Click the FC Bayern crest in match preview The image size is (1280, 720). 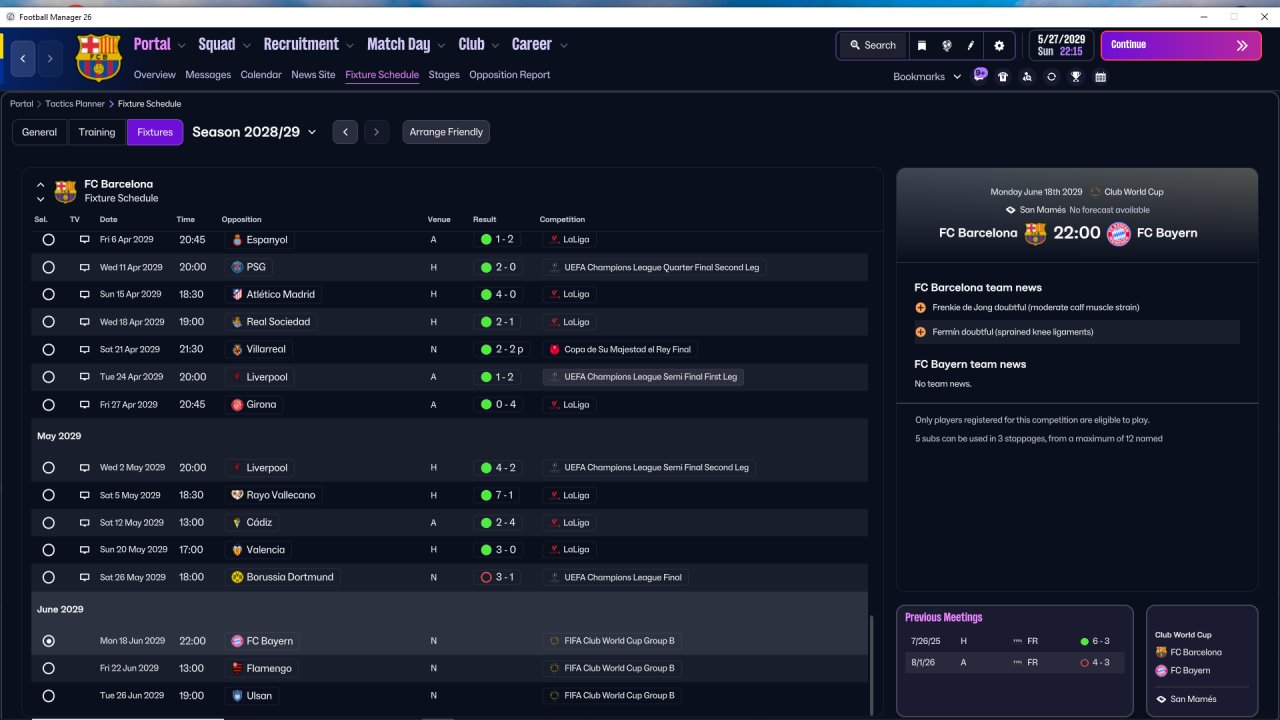pos(1118,233)
